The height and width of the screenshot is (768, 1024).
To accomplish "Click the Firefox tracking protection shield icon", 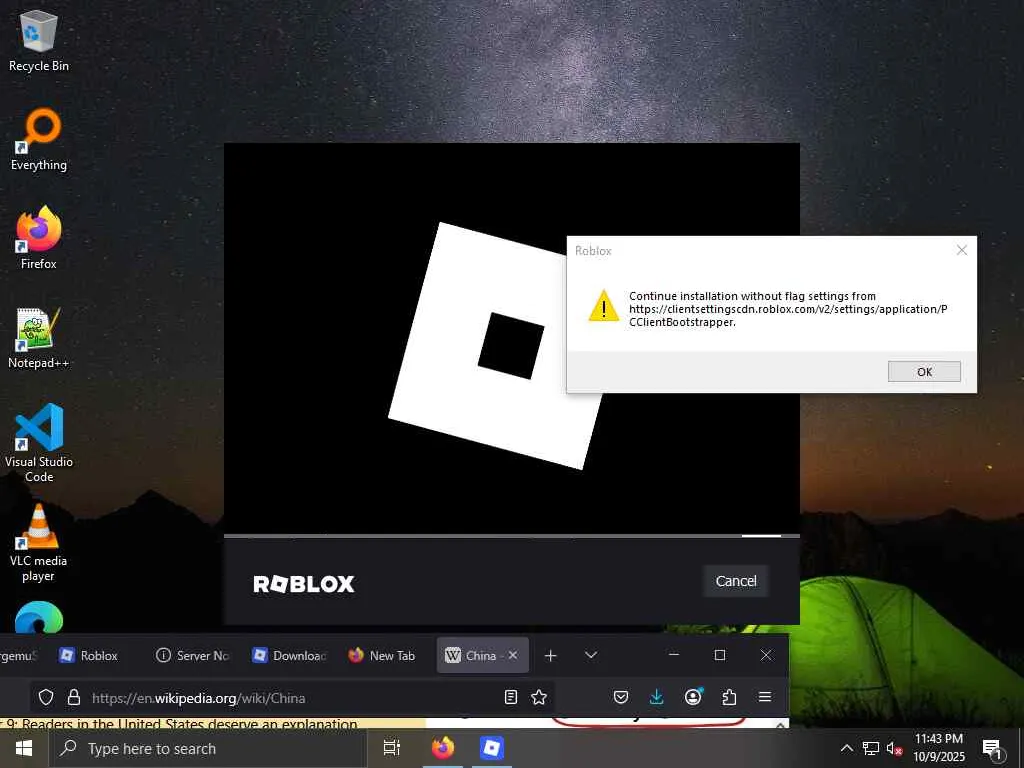I will click(x=46, y=697).
